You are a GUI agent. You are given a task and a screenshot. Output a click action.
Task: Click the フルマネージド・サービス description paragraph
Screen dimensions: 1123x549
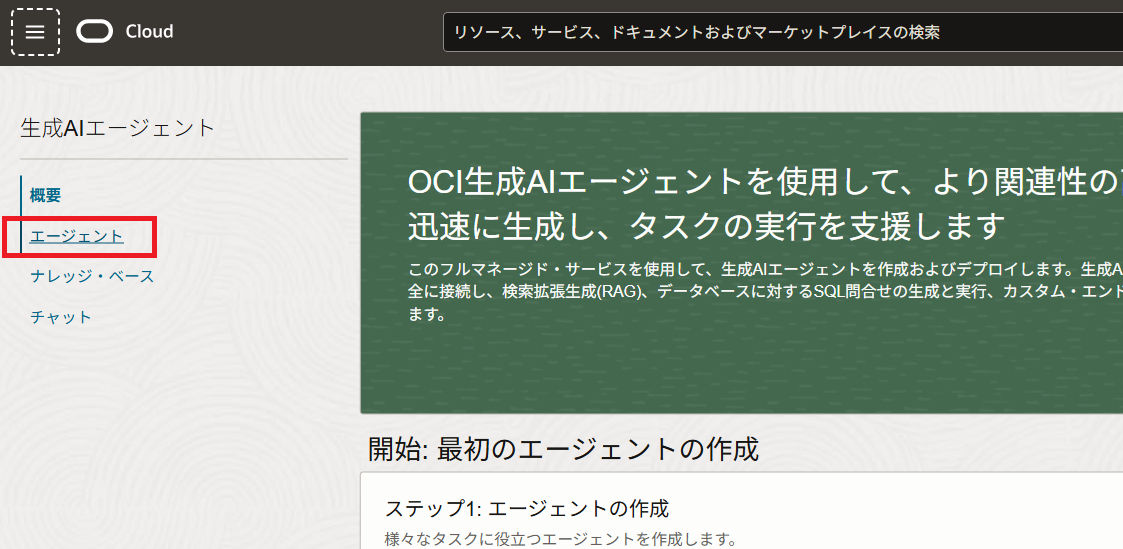point(765,292)
